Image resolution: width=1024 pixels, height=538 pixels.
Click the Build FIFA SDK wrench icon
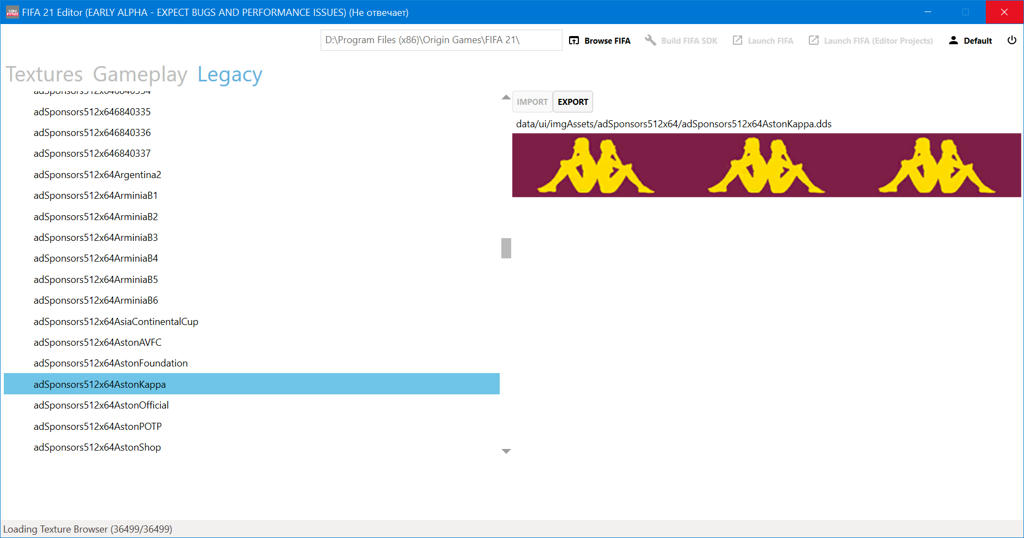[x=650, y=40]
